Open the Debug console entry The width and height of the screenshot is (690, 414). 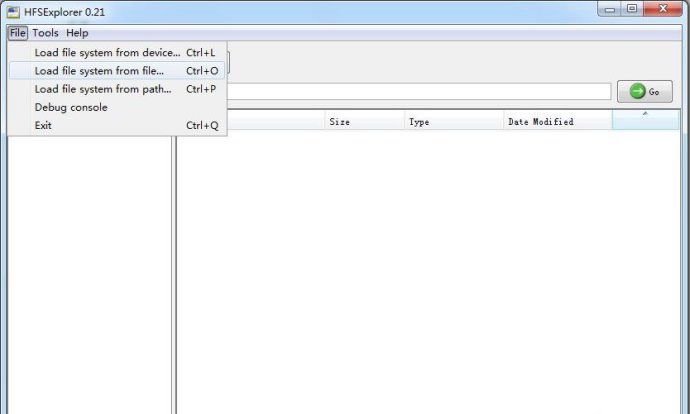point(71,107)
